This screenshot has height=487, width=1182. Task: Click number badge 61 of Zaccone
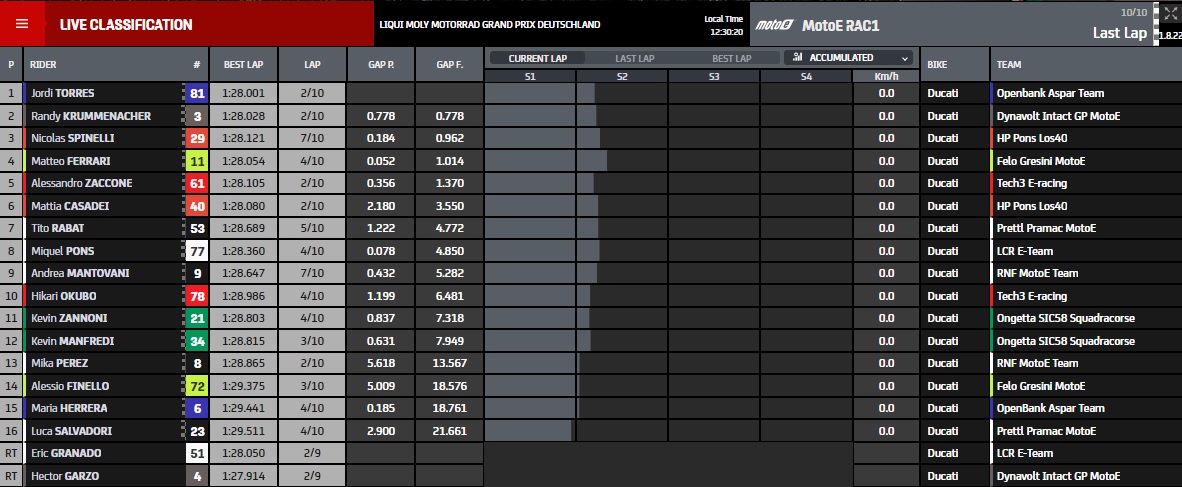tap(197, 183)
